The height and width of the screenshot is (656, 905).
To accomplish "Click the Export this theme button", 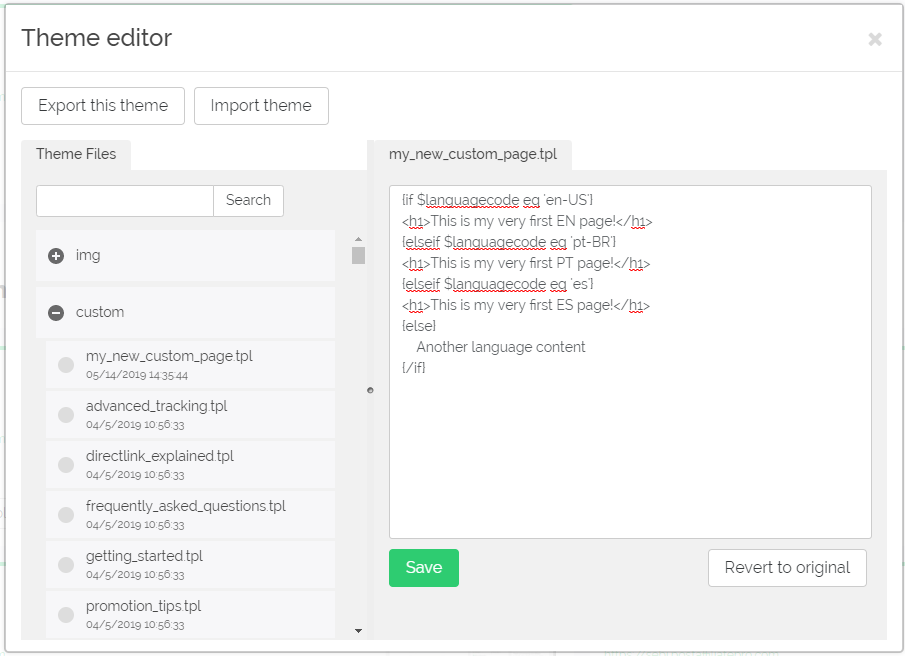I will coord(103,106).
